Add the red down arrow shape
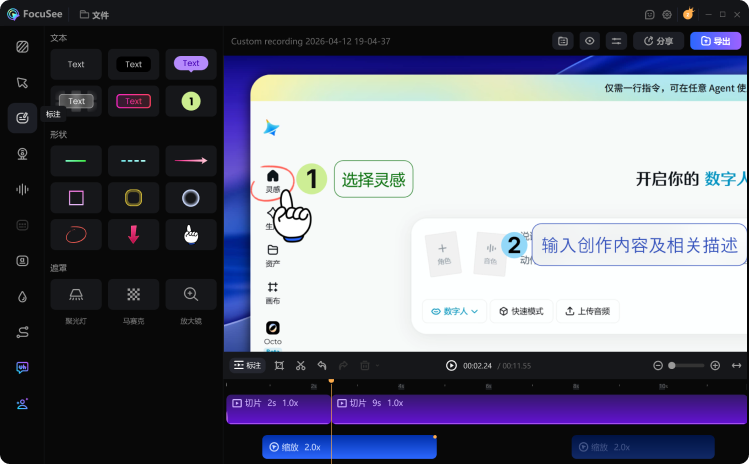The image size is (749, 464). (x=133, y=235)
